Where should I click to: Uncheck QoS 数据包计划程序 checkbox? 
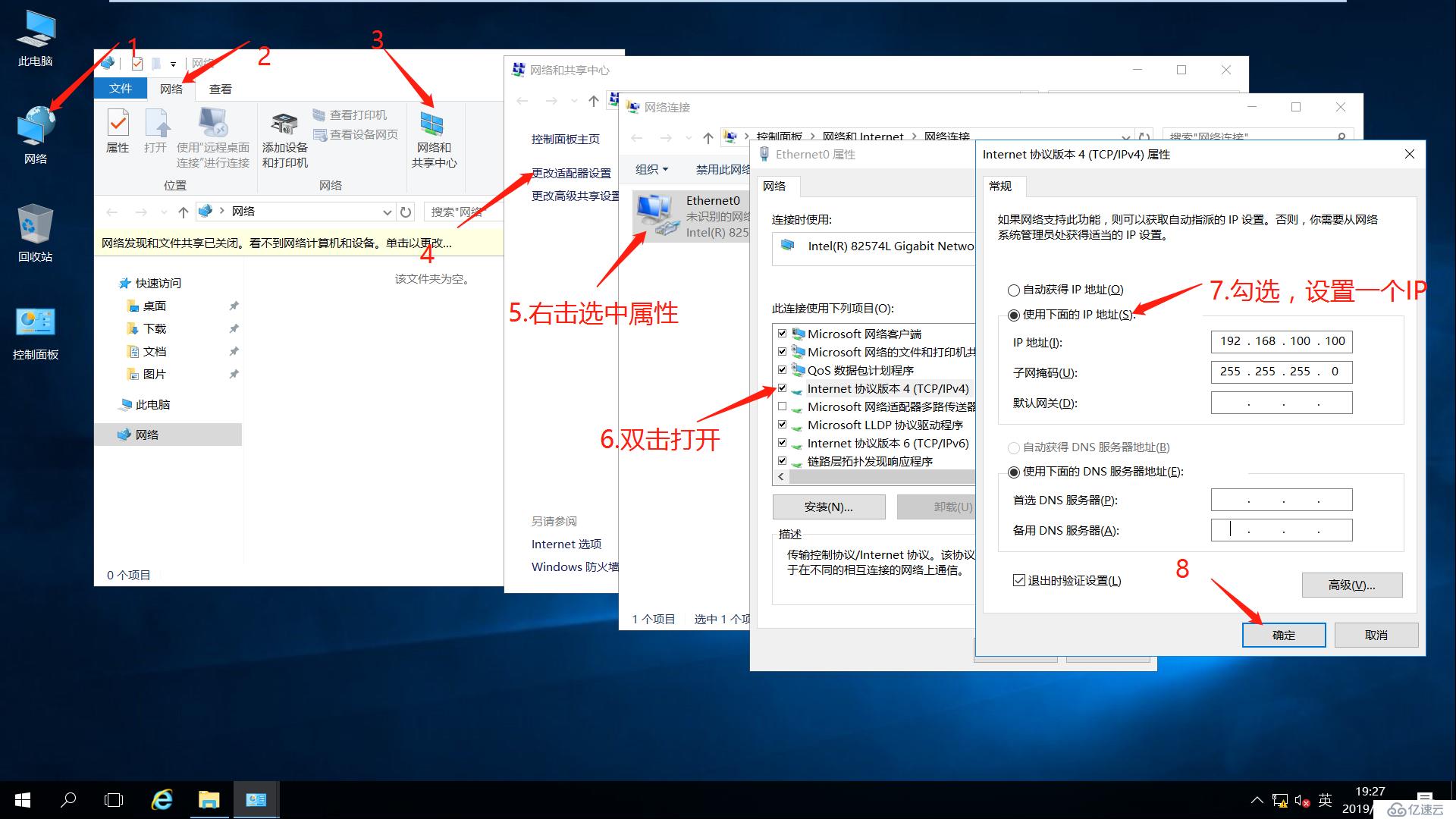point(782,370)
